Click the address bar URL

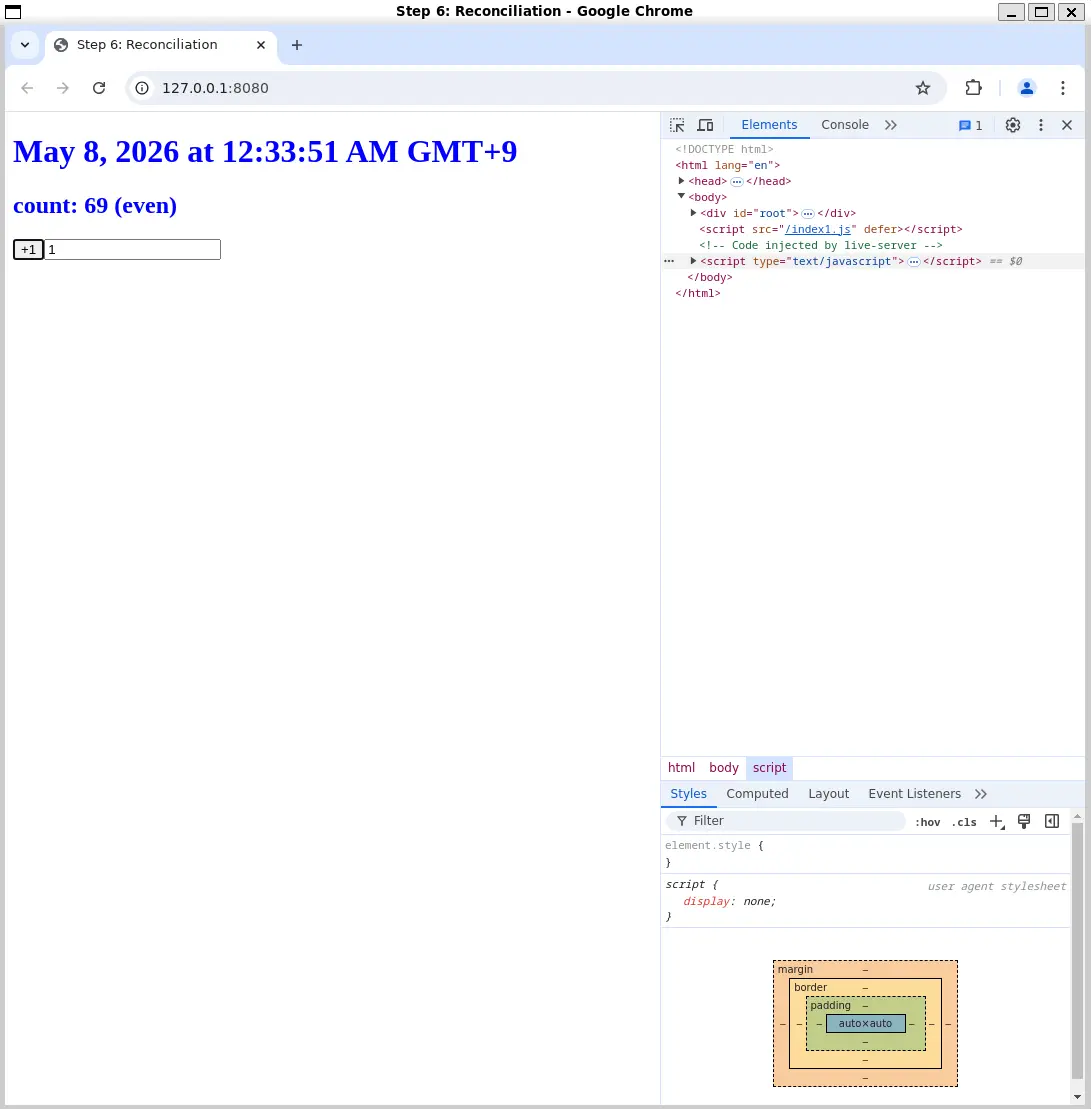pyautogui.click(x=215, y=88)
